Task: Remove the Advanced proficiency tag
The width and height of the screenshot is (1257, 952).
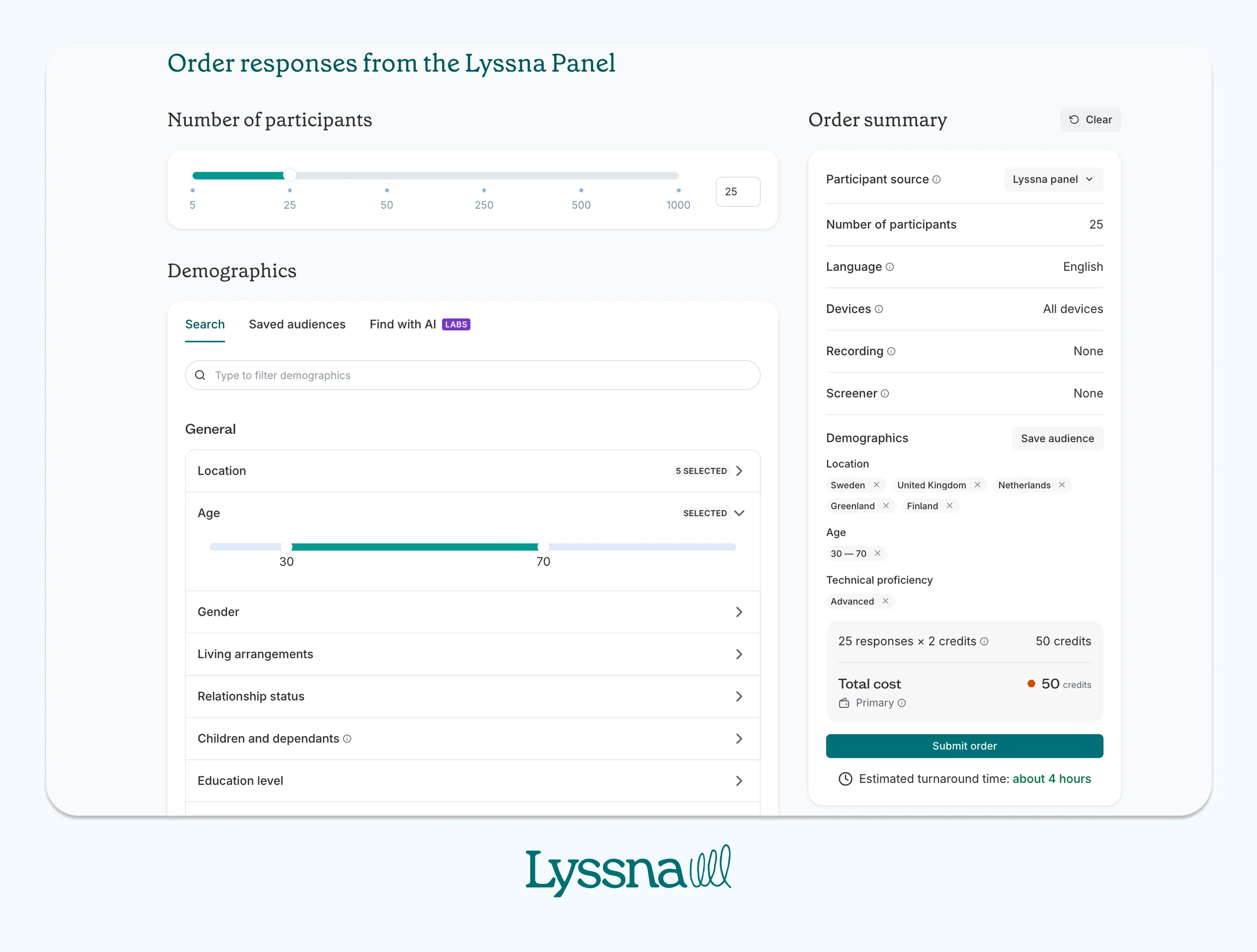Action: coord(885,601)
